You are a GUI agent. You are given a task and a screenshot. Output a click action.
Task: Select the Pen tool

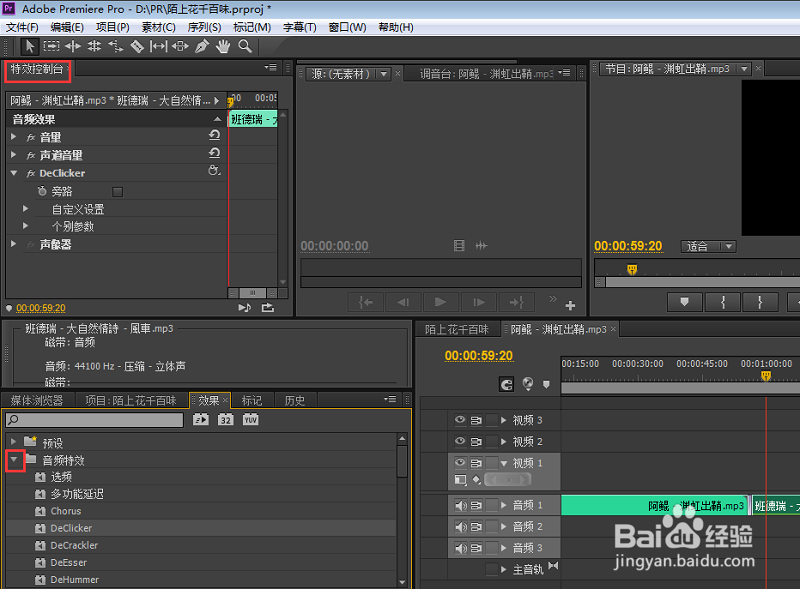(x=202, y=46)
